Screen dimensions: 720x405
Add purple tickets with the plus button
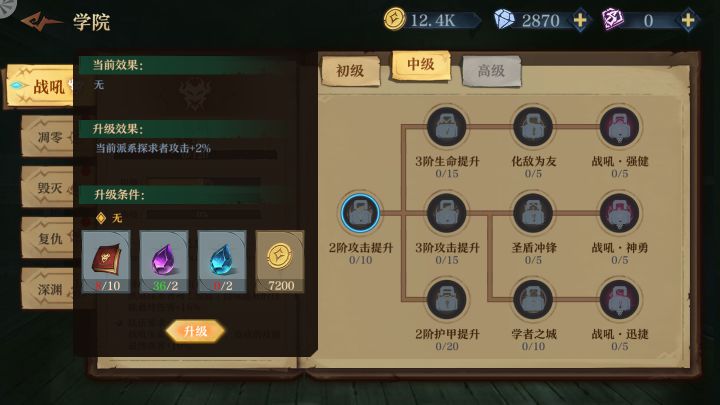pyautogui.click(x=687, y=20)
